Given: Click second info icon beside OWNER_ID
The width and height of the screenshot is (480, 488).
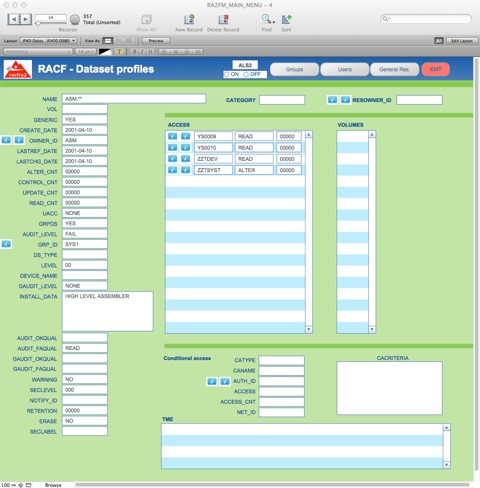Looking at the screenshot, I should 19,140.
